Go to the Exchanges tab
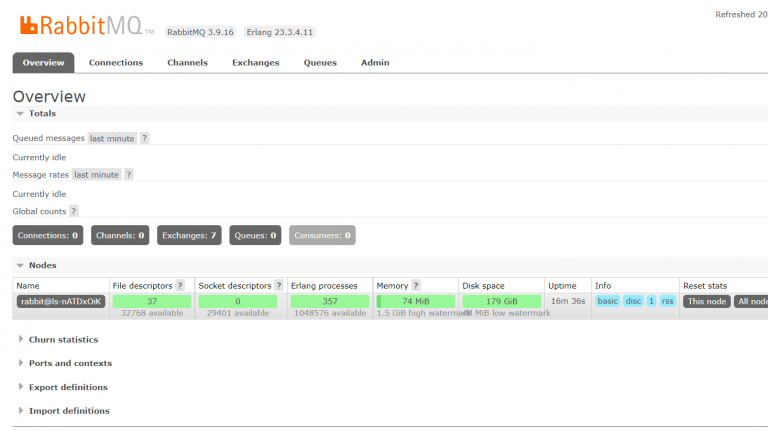Viewport: 768px width, 431px height. pyautogui.click(x=255, y=63)
